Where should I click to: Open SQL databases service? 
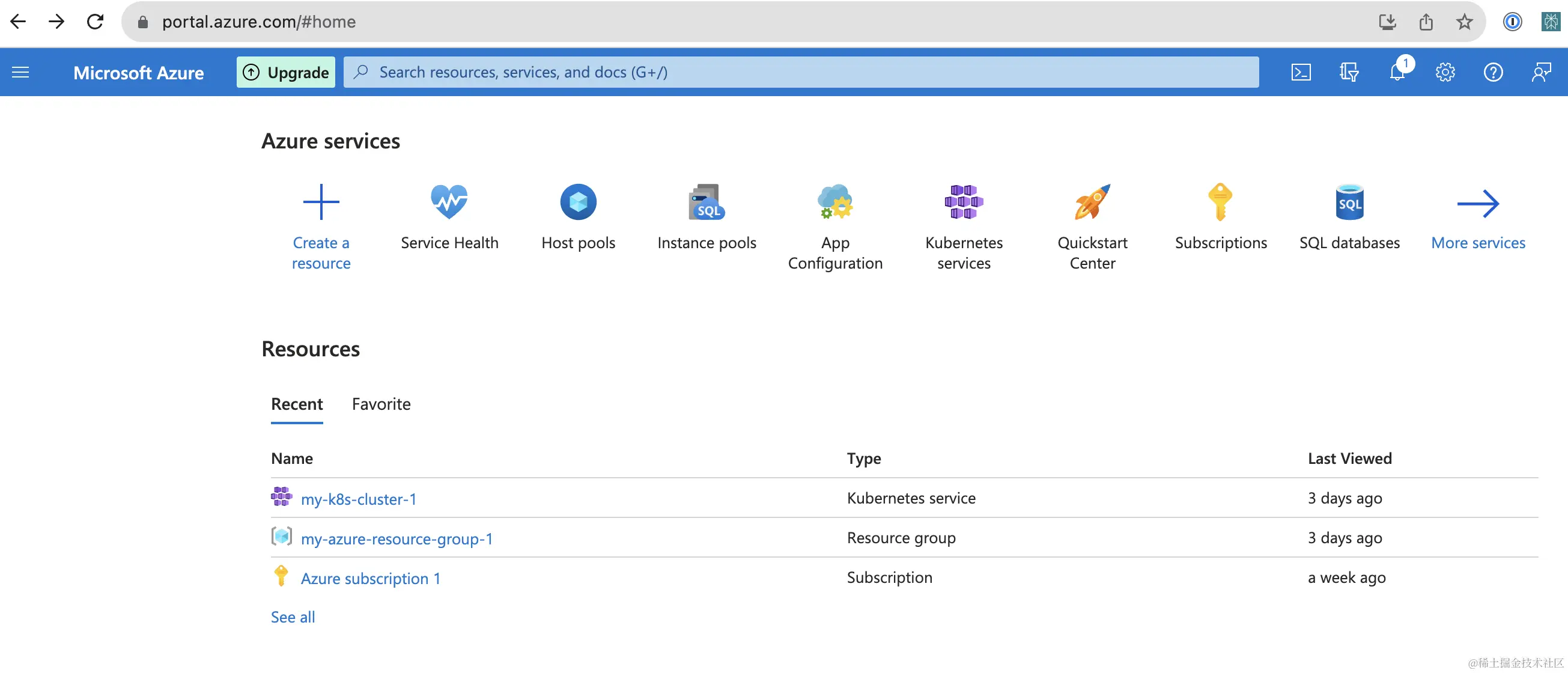point(1349,203)
